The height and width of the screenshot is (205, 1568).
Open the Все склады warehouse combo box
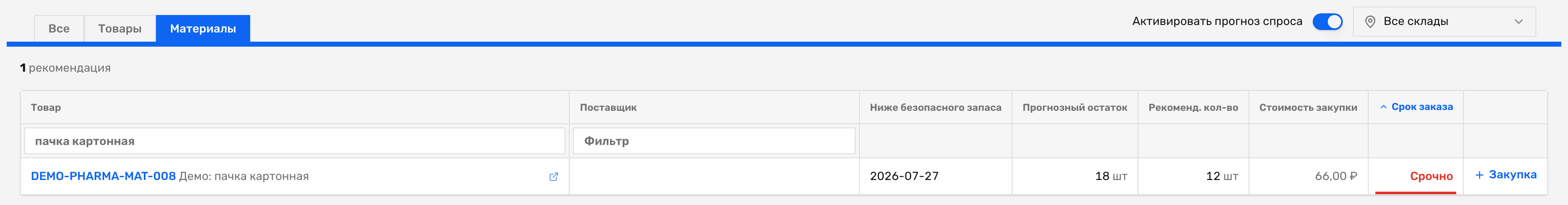coord(1444,21)
